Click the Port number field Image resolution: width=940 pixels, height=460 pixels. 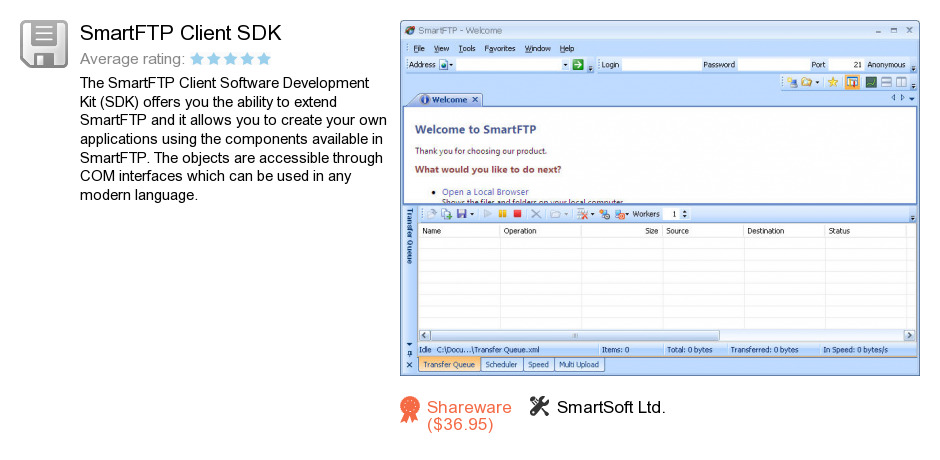coord(845,65)
